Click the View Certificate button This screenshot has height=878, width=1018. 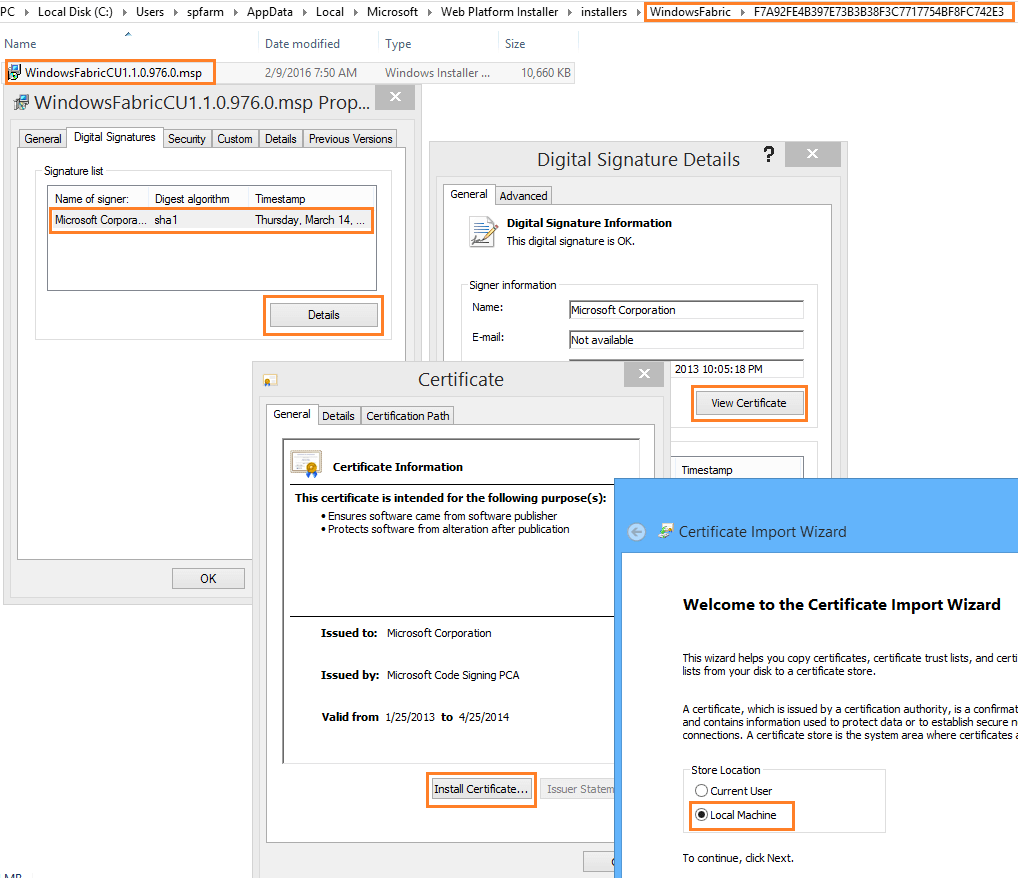[749, 403]
